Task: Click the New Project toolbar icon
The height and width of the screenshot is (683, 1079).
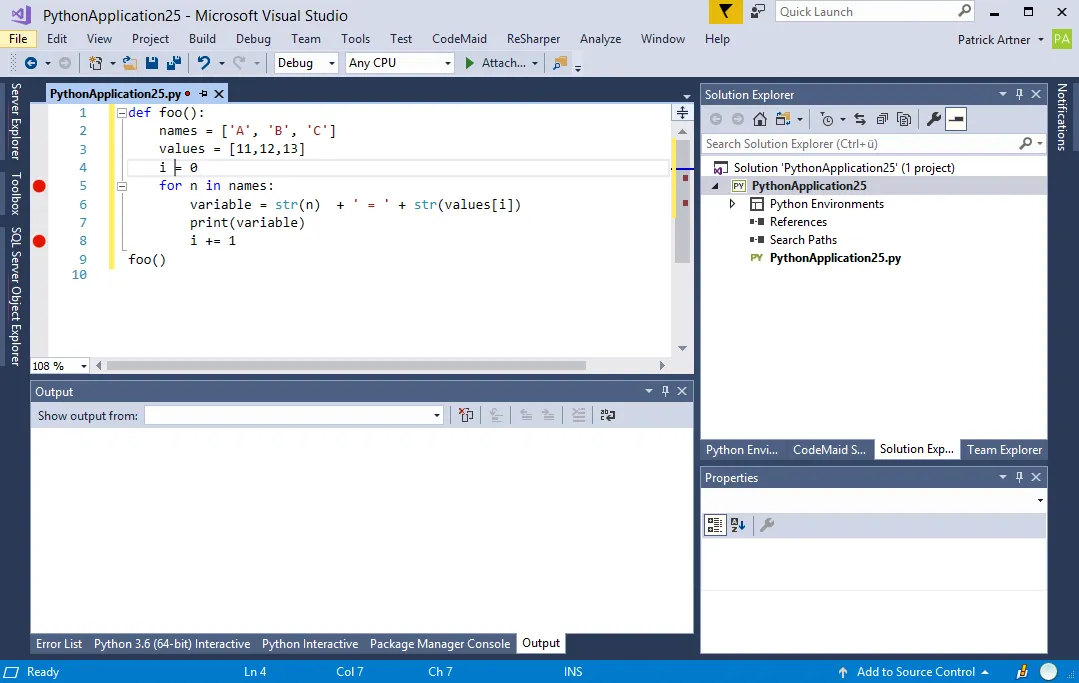Action: 96,63
